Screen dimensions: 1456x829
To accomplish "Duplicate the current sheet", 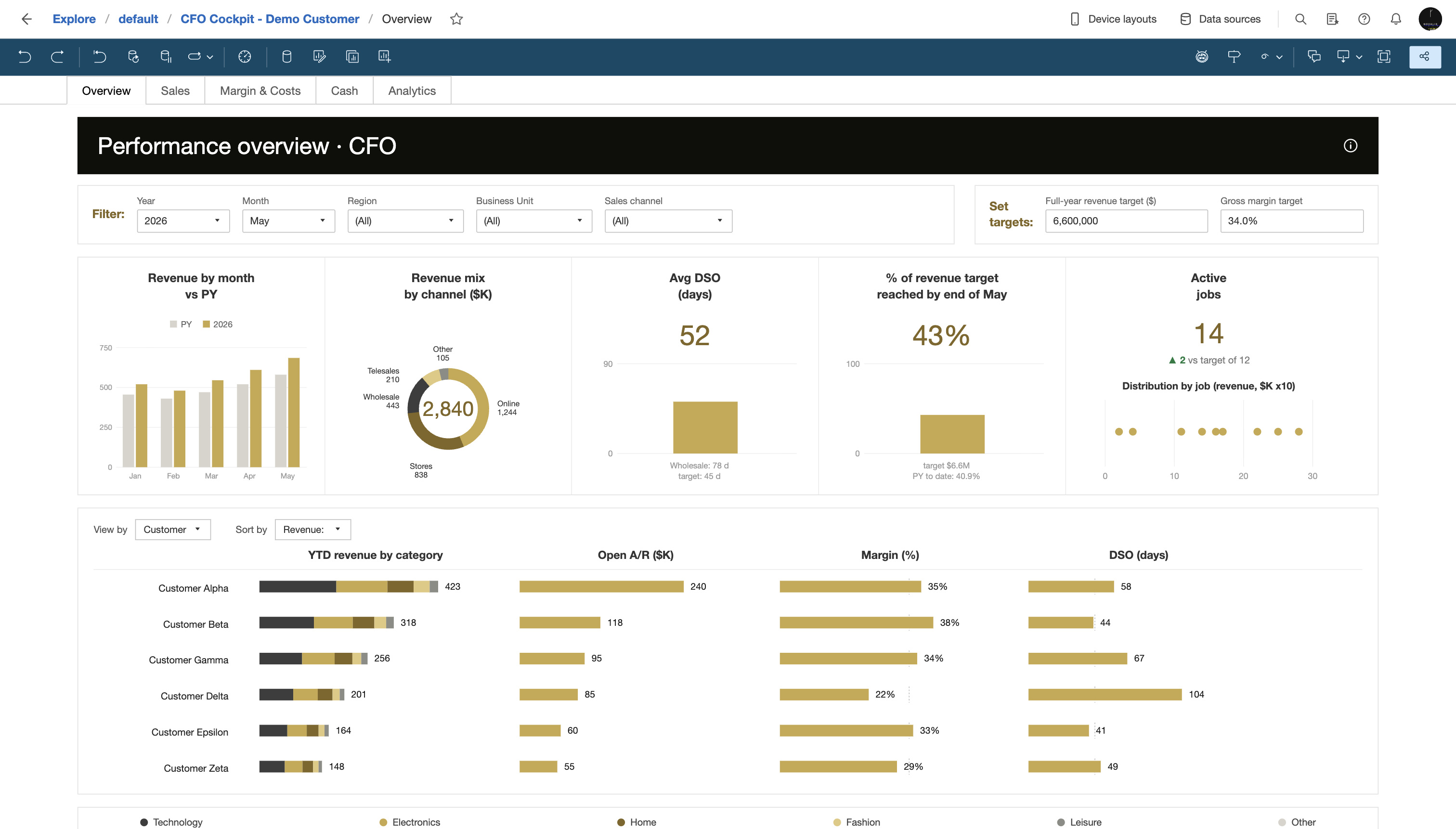I will coord(352,56).
